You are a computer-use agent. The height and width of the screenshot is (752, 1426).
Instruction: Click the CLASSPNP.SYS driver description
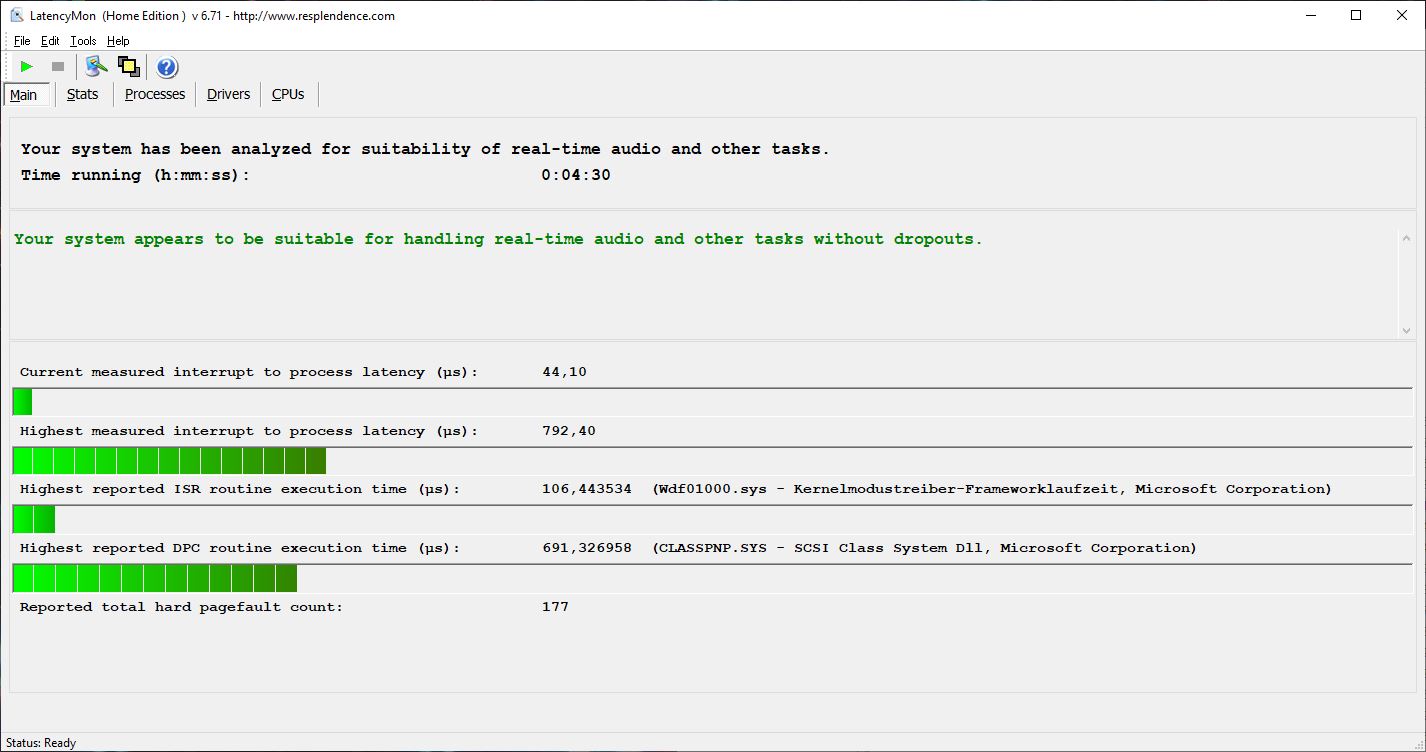click(924, 548)
